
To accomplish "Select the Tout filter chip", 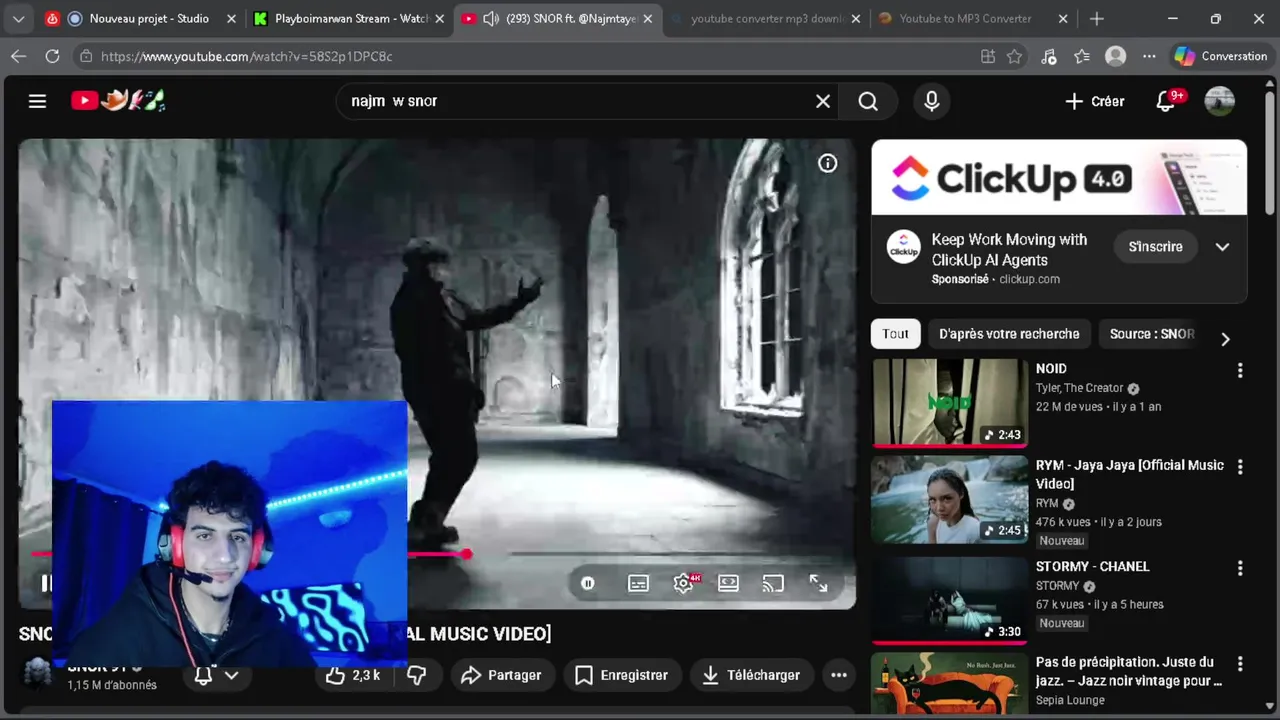I will tap(895, 334).
